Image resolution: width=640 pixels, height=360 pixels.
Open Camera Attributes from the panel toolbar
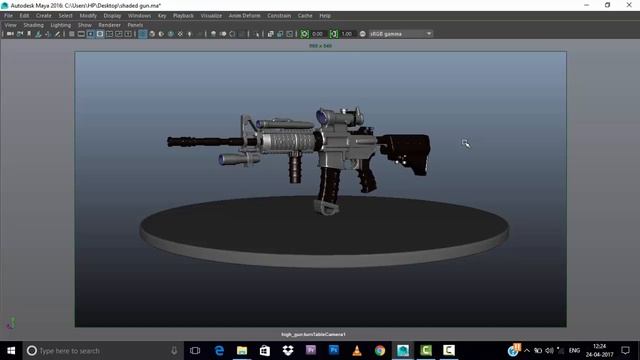click(20, 34)
